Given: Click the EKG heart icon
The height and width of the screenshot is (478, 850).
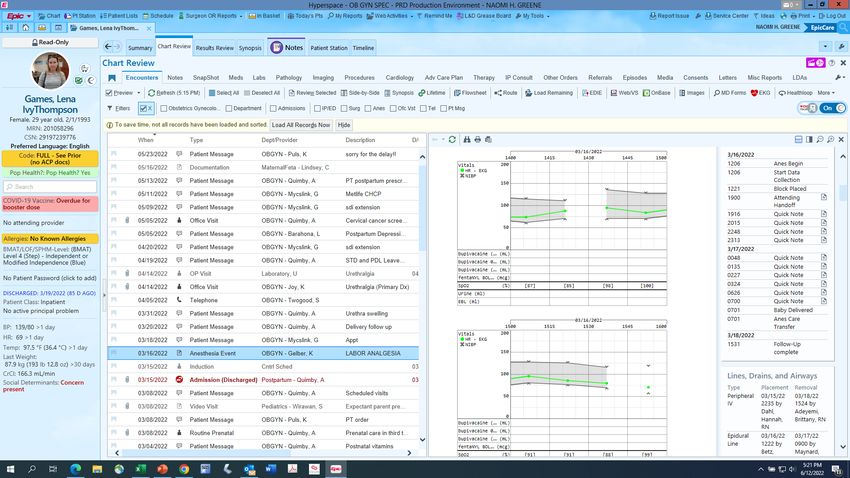Looking at the screenshot, I should pyautogui.click(x=754, y=93).
